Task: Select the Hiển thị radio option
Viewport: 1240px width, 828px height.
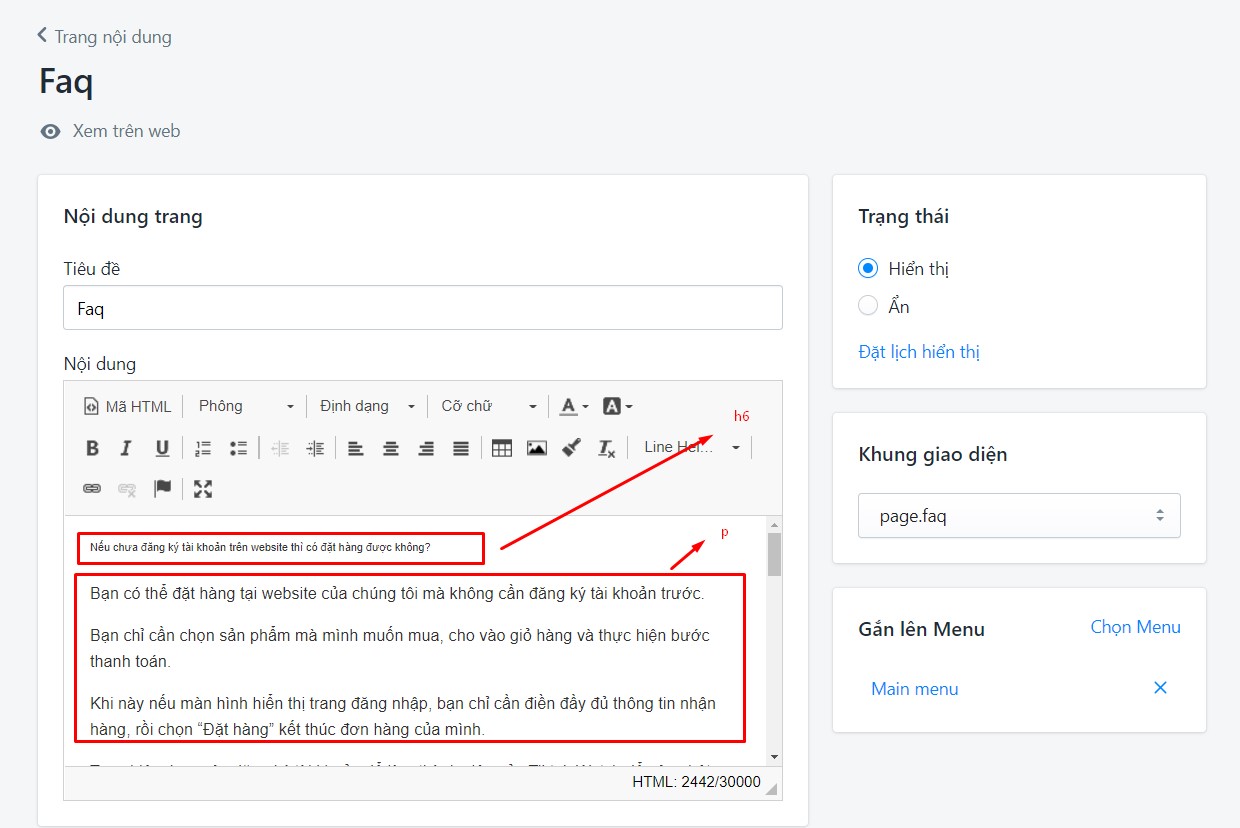Action: pyautogui.click(x=868, y=268)
